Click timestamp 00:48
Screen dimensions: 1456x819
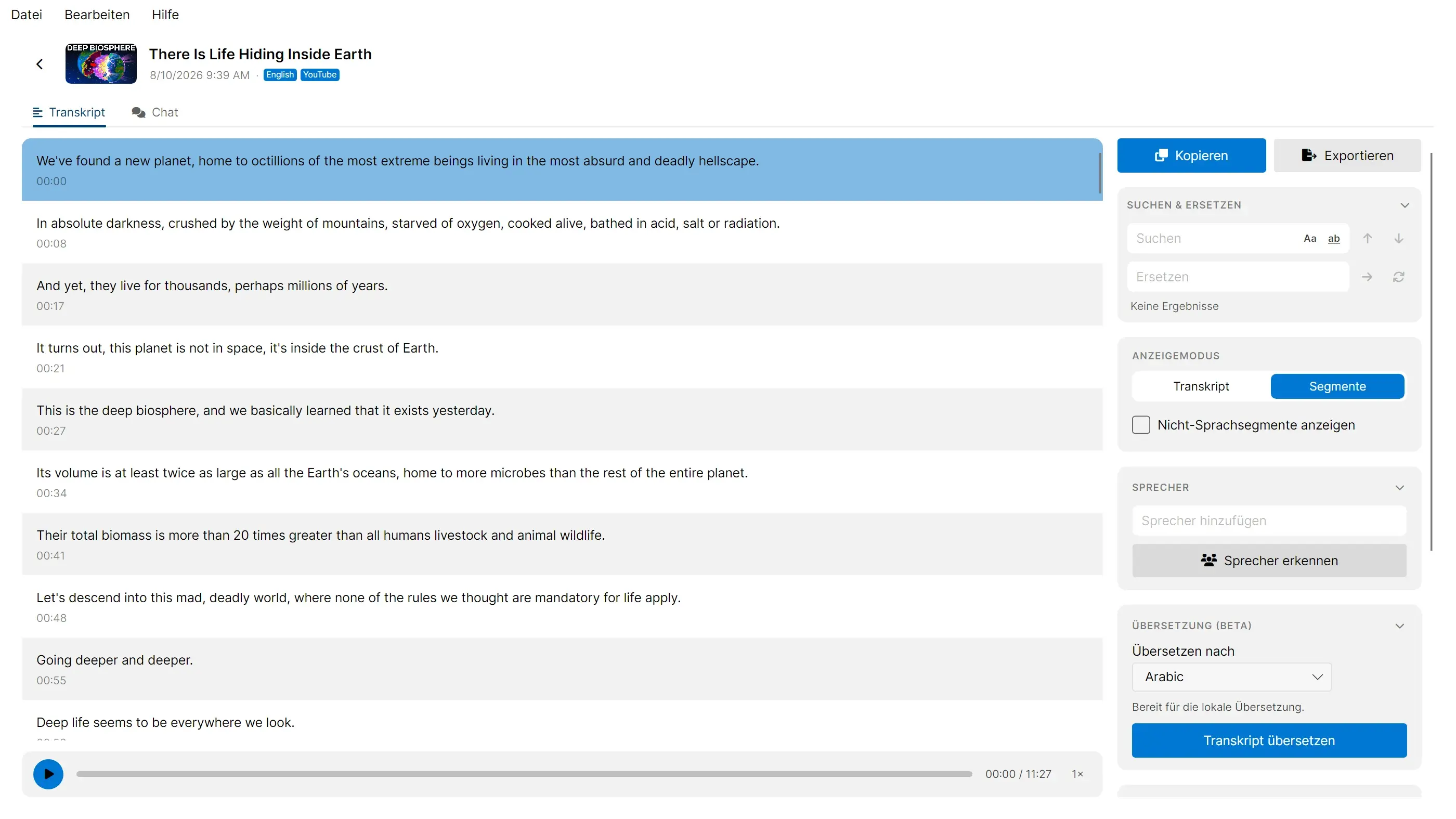pos(51,618)
